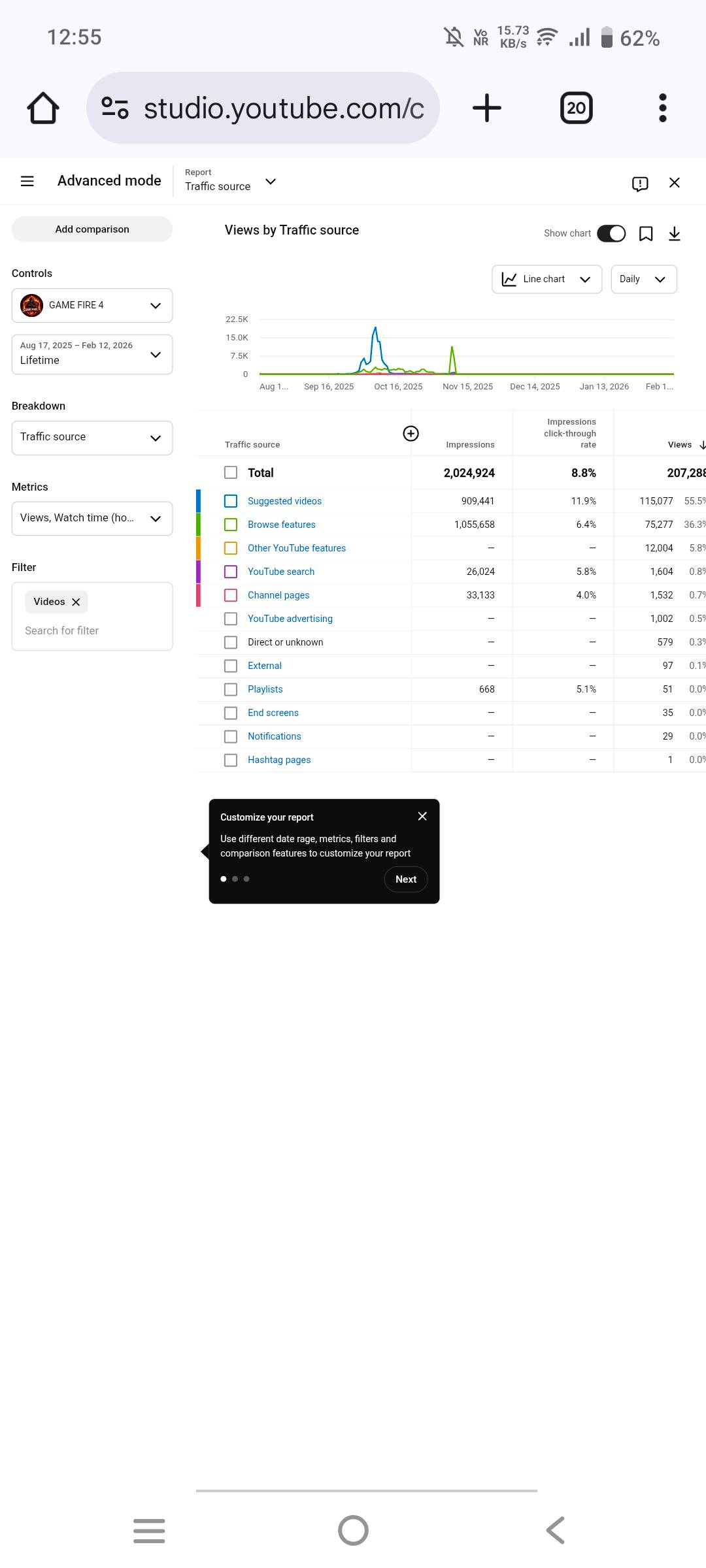Screen dimensions: 706x1568
Task: Tap the studio.youtube.com address bar
Action: (263, 108)
